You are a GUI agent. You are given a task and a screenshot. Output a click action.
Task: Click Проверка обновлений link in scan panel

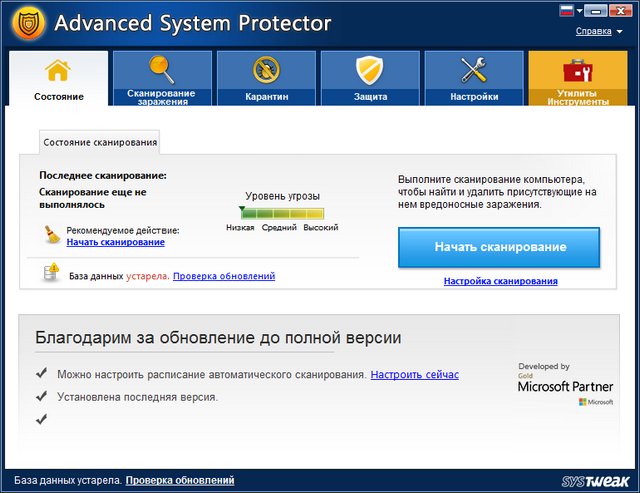(x=223, y=276)
